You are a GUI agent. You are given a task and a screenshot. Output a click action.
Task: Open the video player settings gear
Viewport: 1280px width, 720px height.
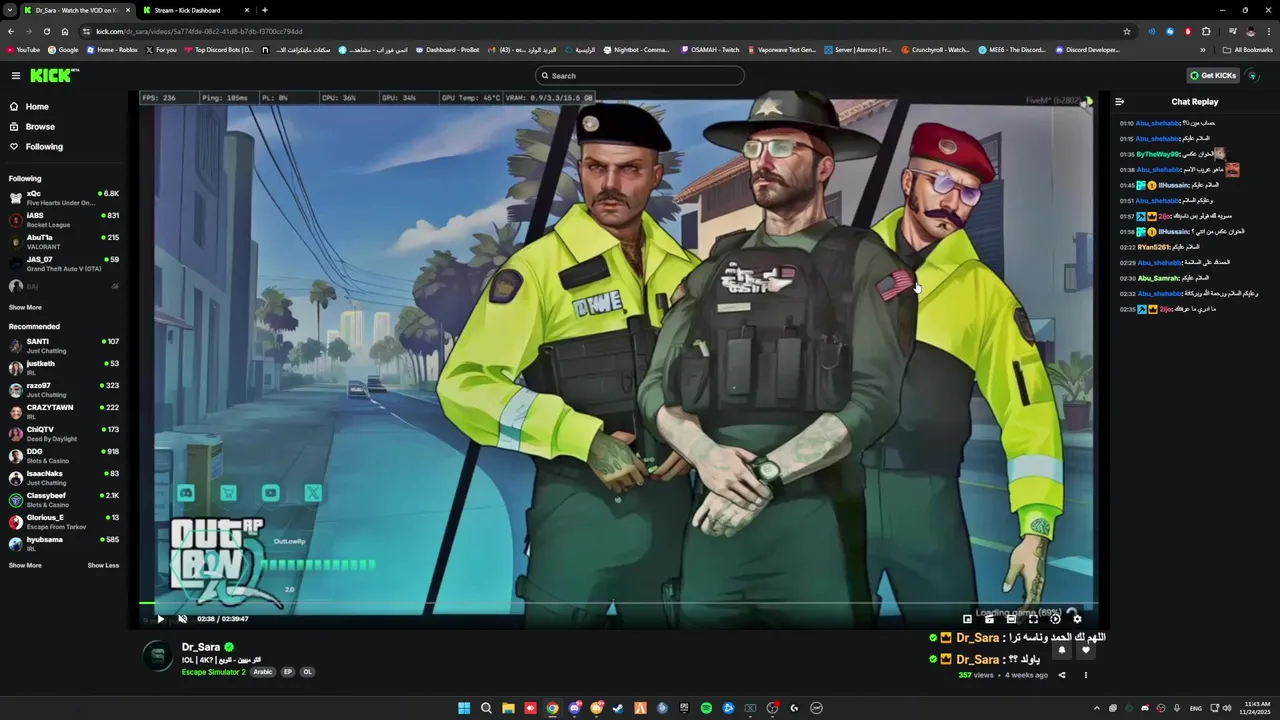pos(1077,619)
